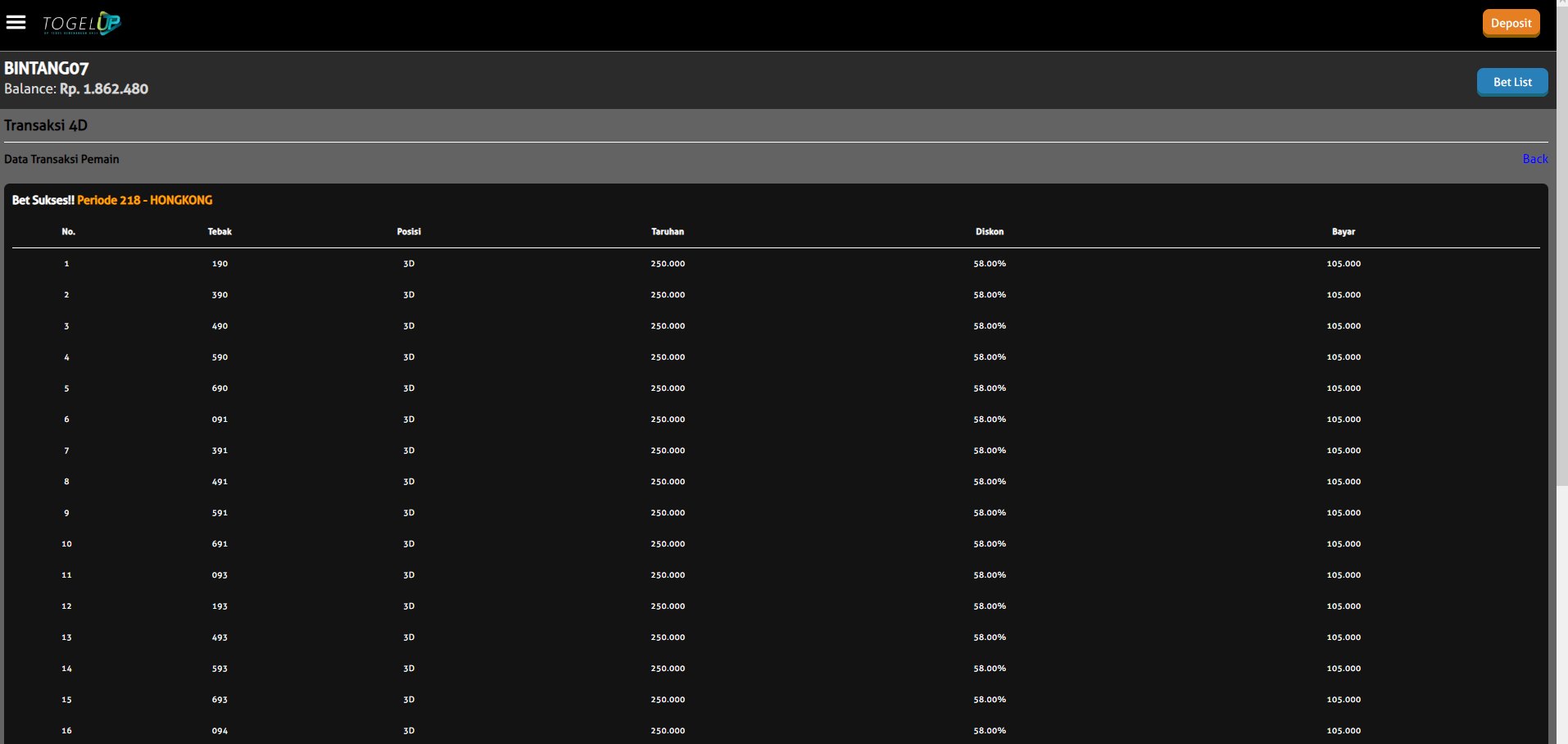Click Diskon 58.00% in row 190
This screenshot has height=744, width=1568.
[x=990, y=264]
